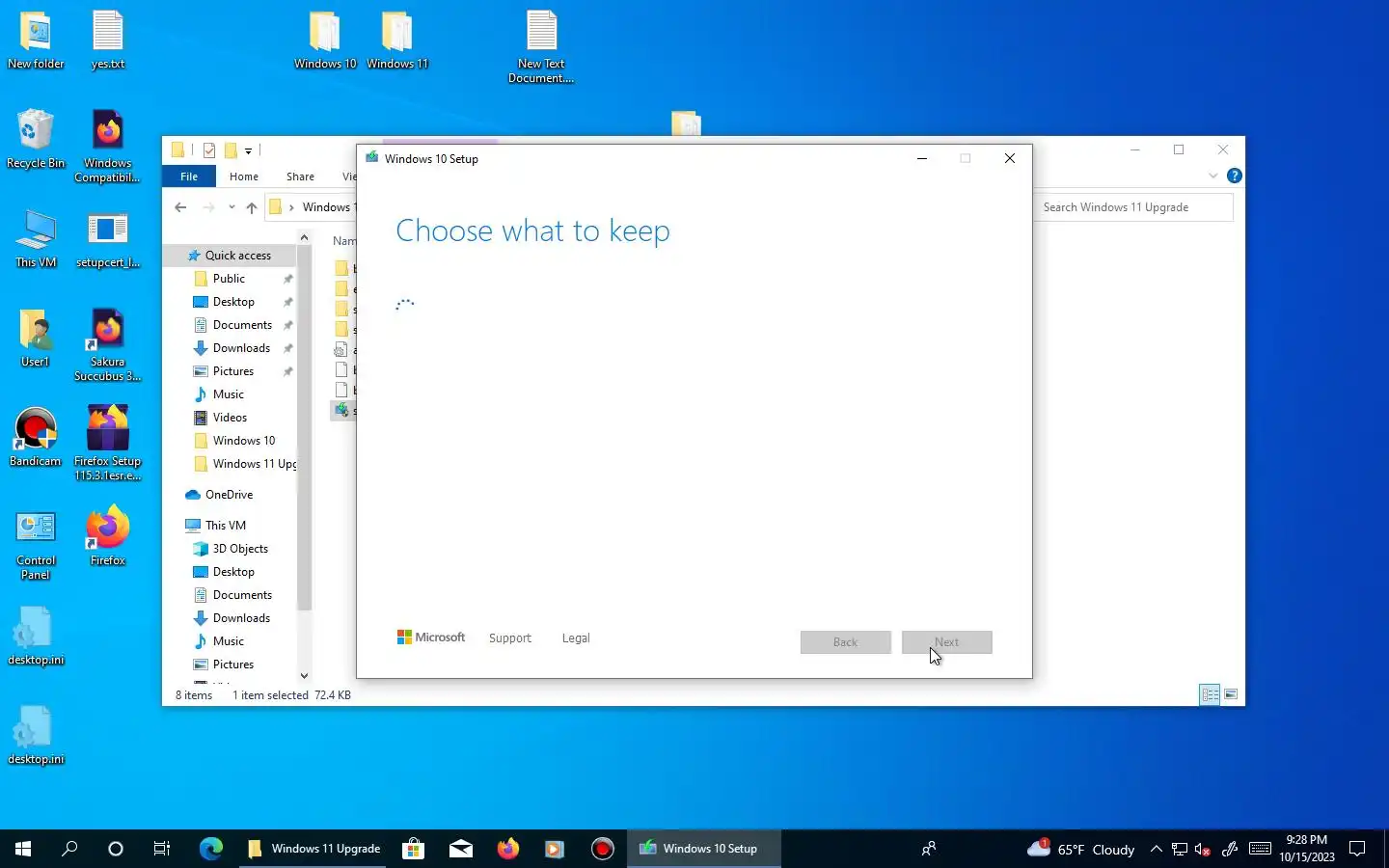Select Windows Compatibility desktop icon
1389x868 pixels.
click(x=108, y=147)
